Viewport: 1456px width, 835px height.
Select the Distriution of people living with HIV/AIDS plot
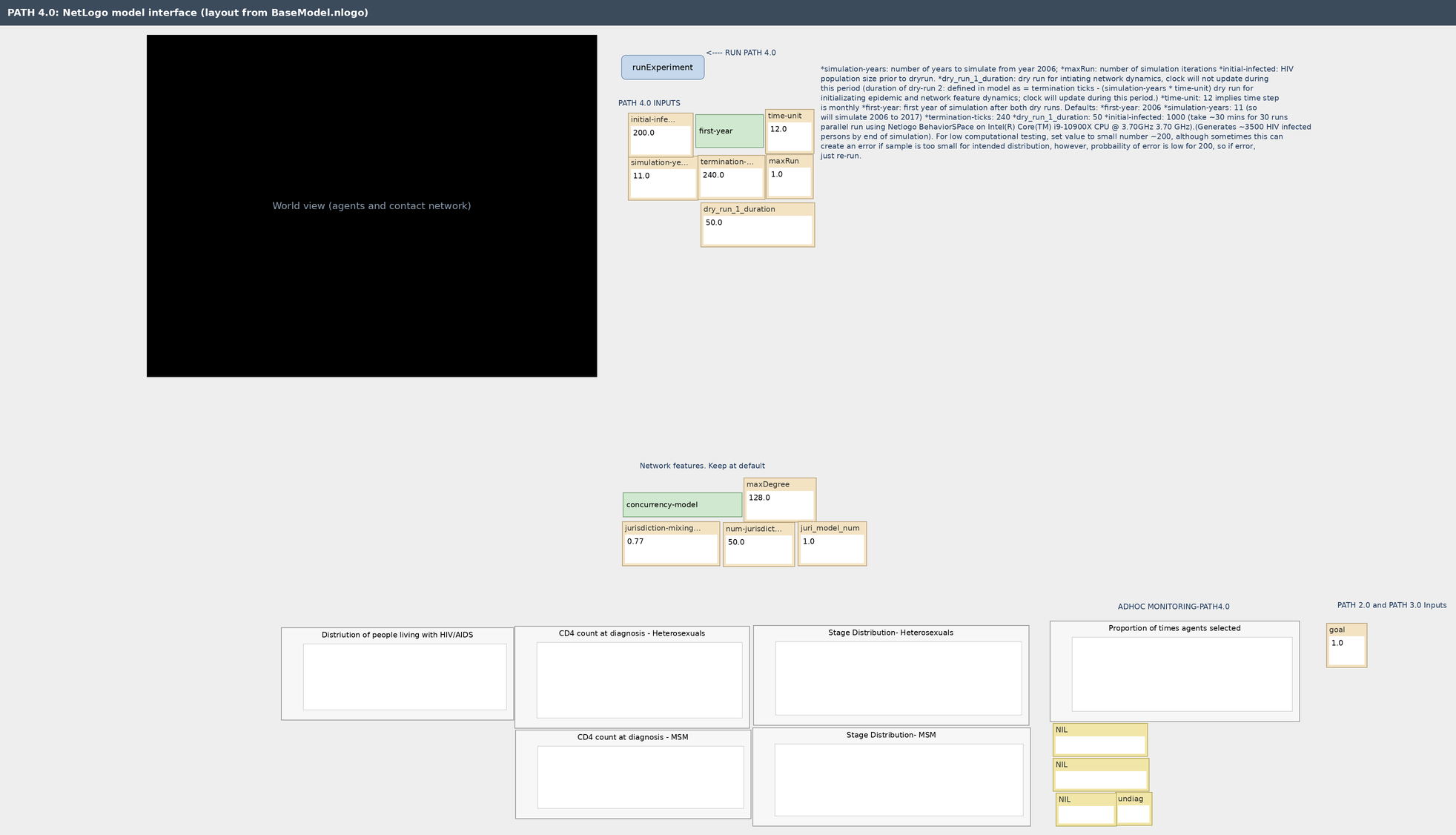[397, 674]
